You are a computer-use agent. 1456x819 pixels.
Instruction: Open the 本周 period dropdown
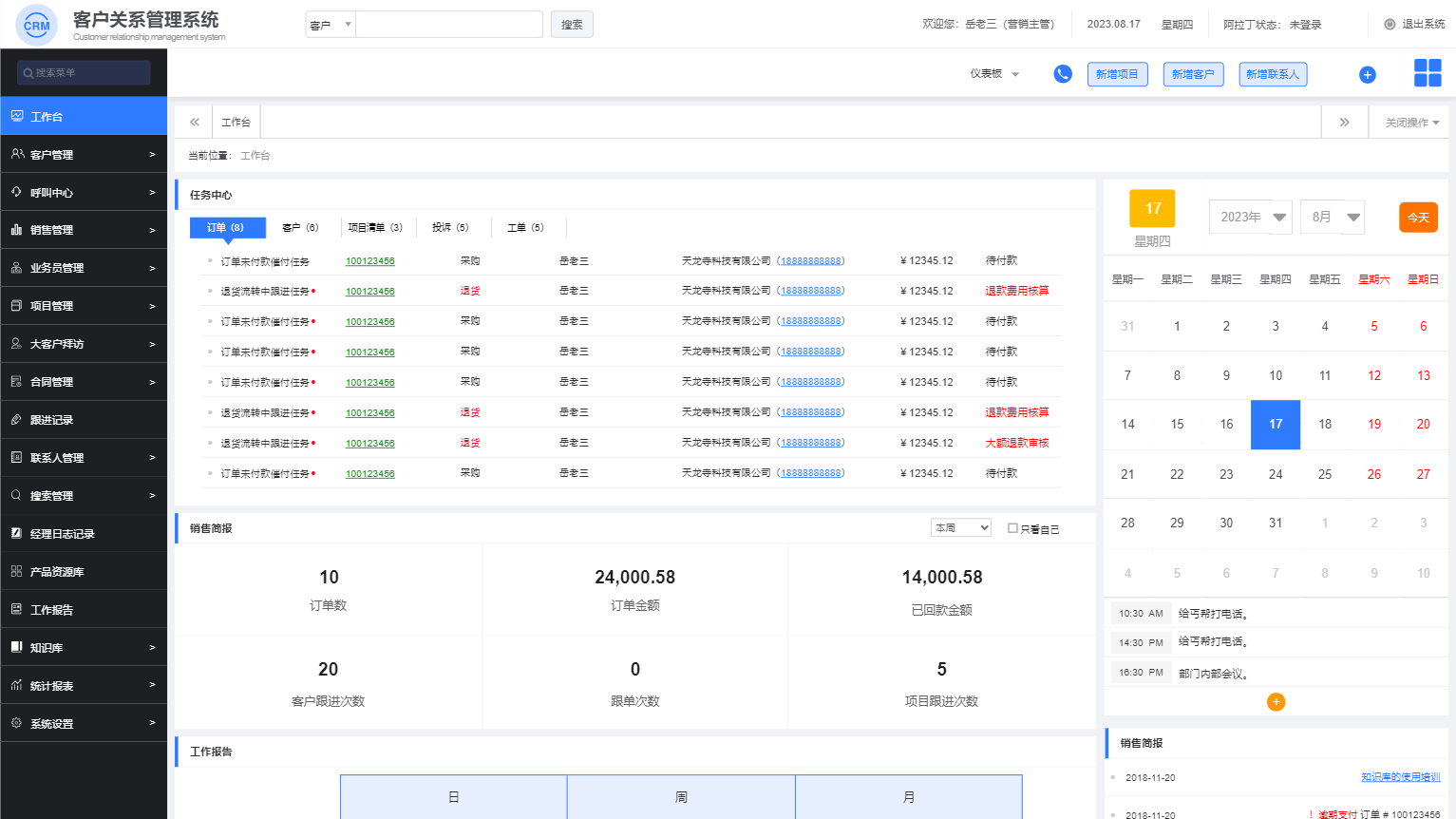point(961,528)
